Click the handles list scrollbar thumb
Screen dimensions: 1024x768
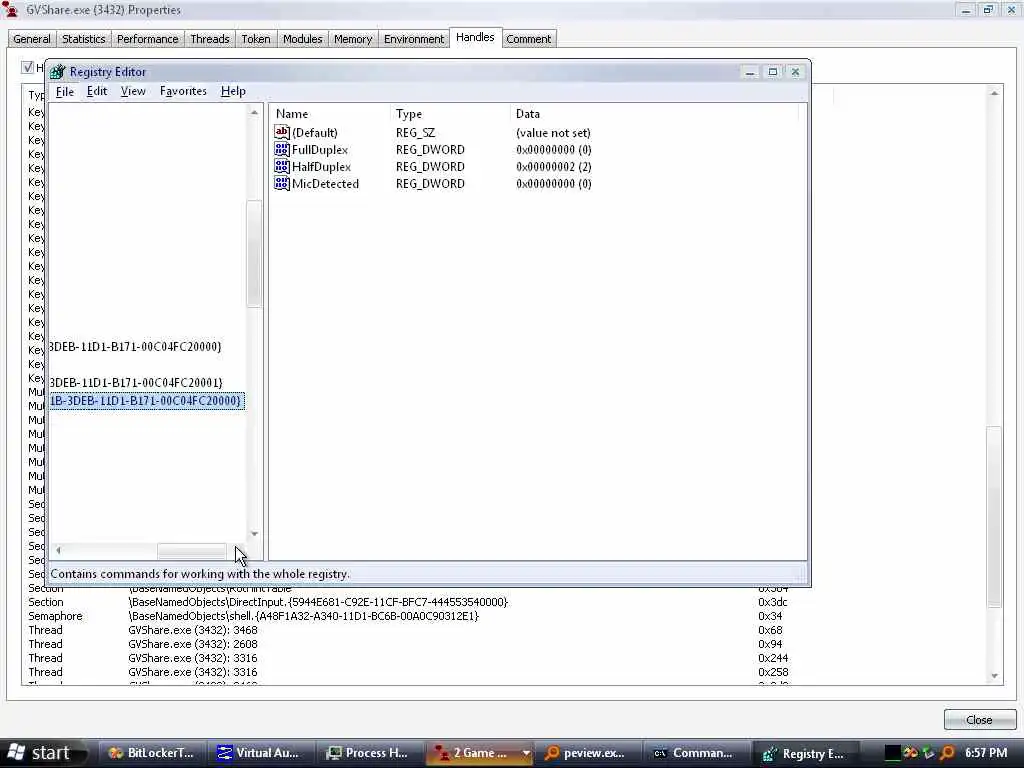pyautogui.click(x=994, y=517)
